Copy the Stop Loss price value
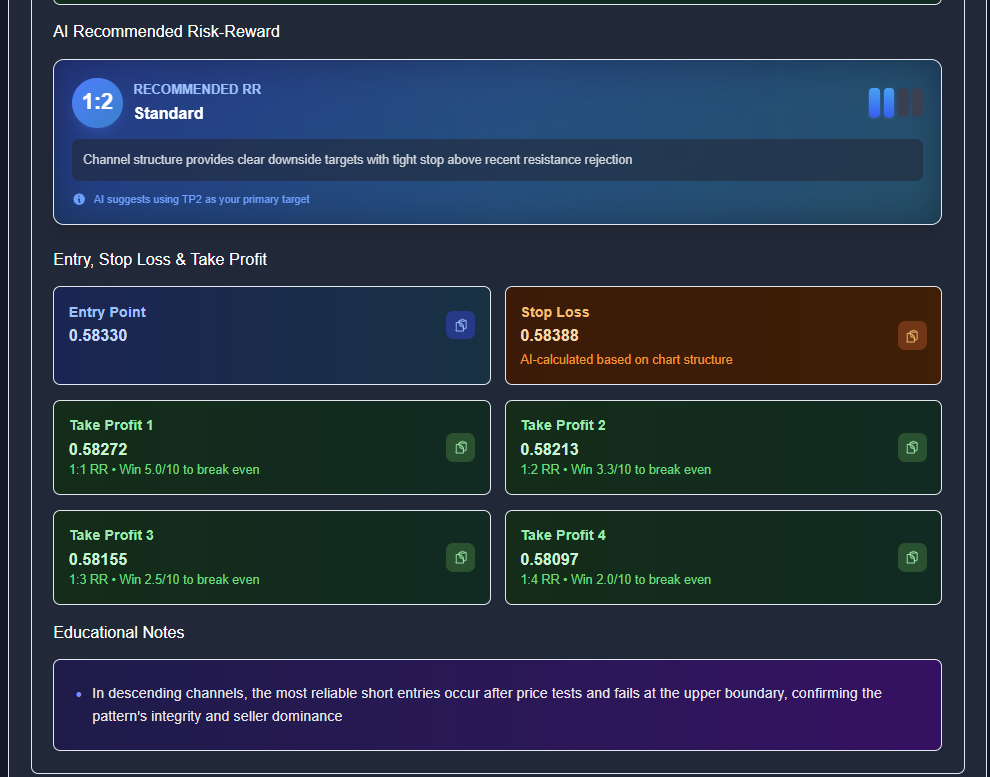The width and height of the screenshot is (990, 777). [912, 336]
